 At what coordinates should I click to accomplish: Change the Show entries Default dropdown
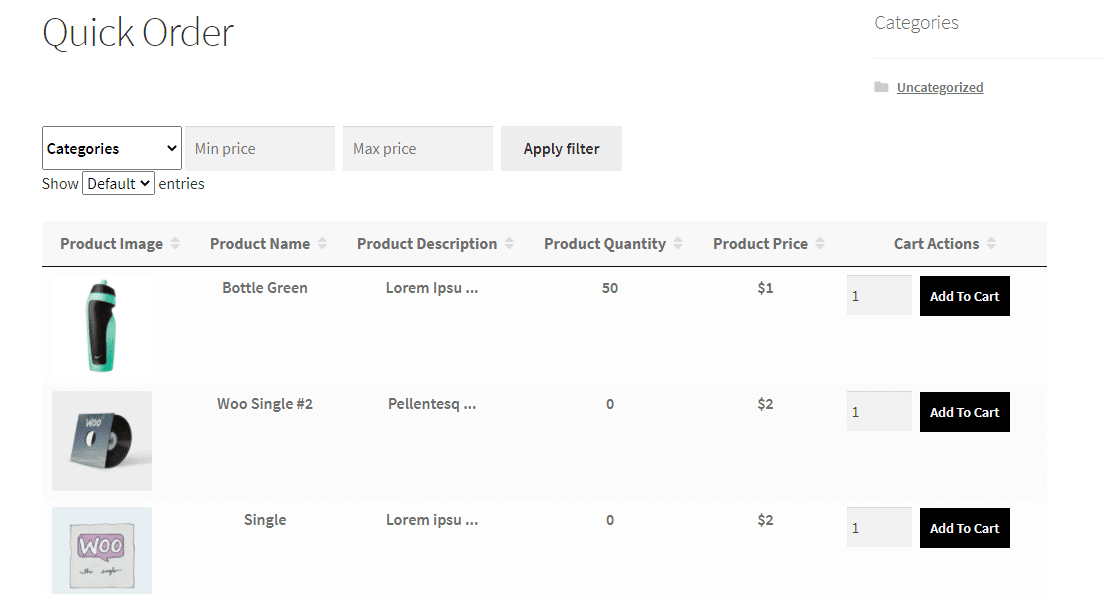click(x=118, y=183)
